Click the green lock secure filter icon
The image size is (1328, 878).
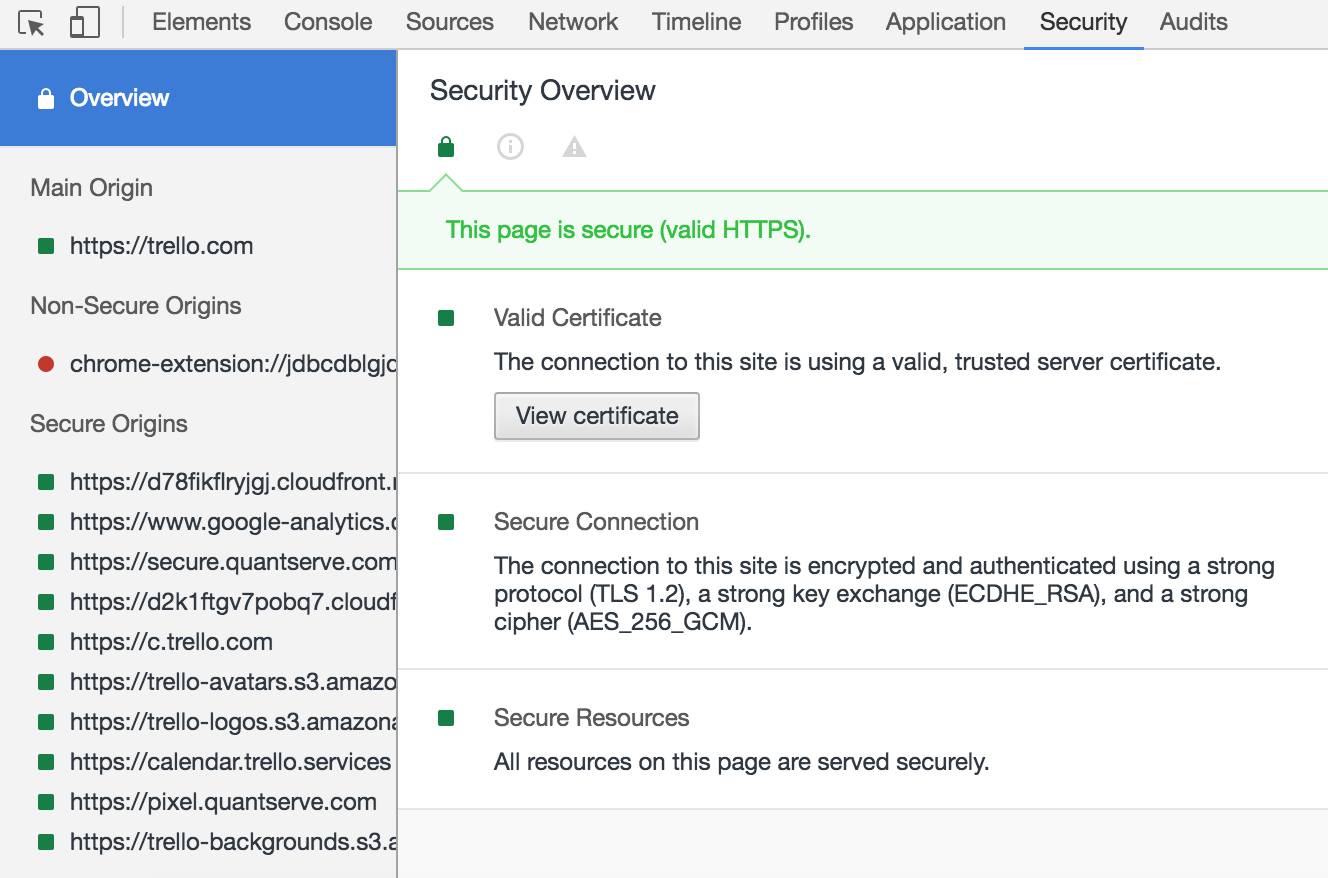(446, 148)
